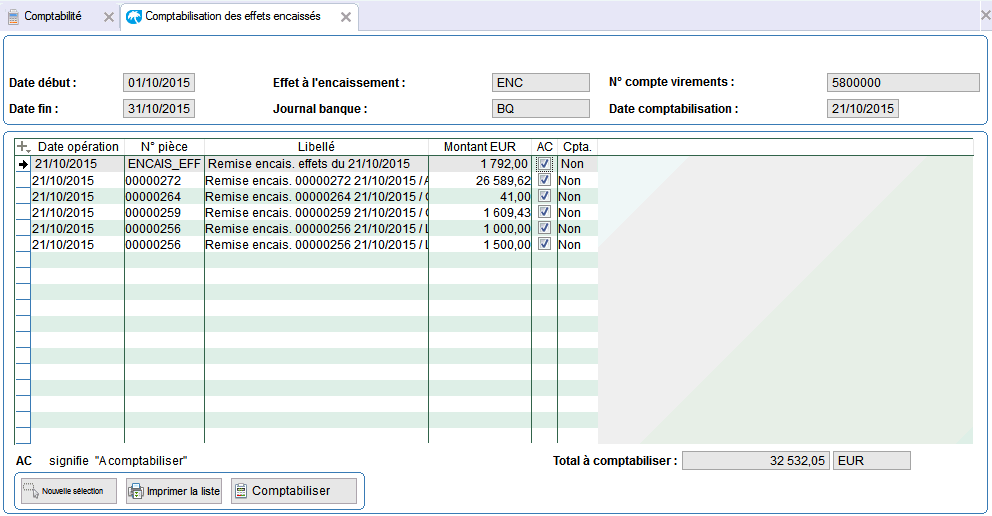Select piece number 00000264 cell
Image resolution: width=992 pixels, height=516 pixels.
pyautogui.click(x=164, y=197)
